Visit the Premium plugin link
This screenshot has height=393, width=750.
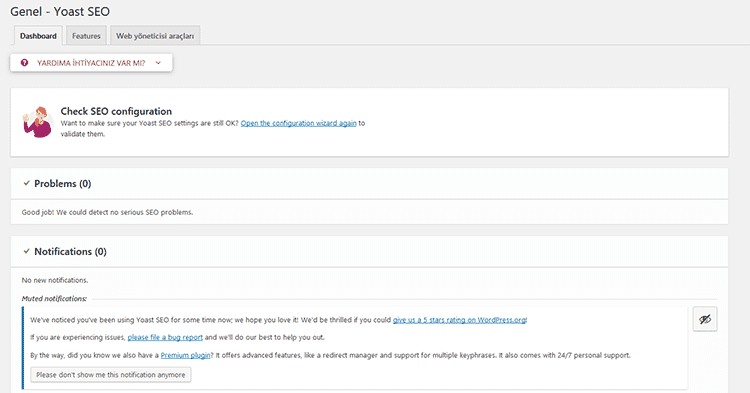[x=186, y=355]
